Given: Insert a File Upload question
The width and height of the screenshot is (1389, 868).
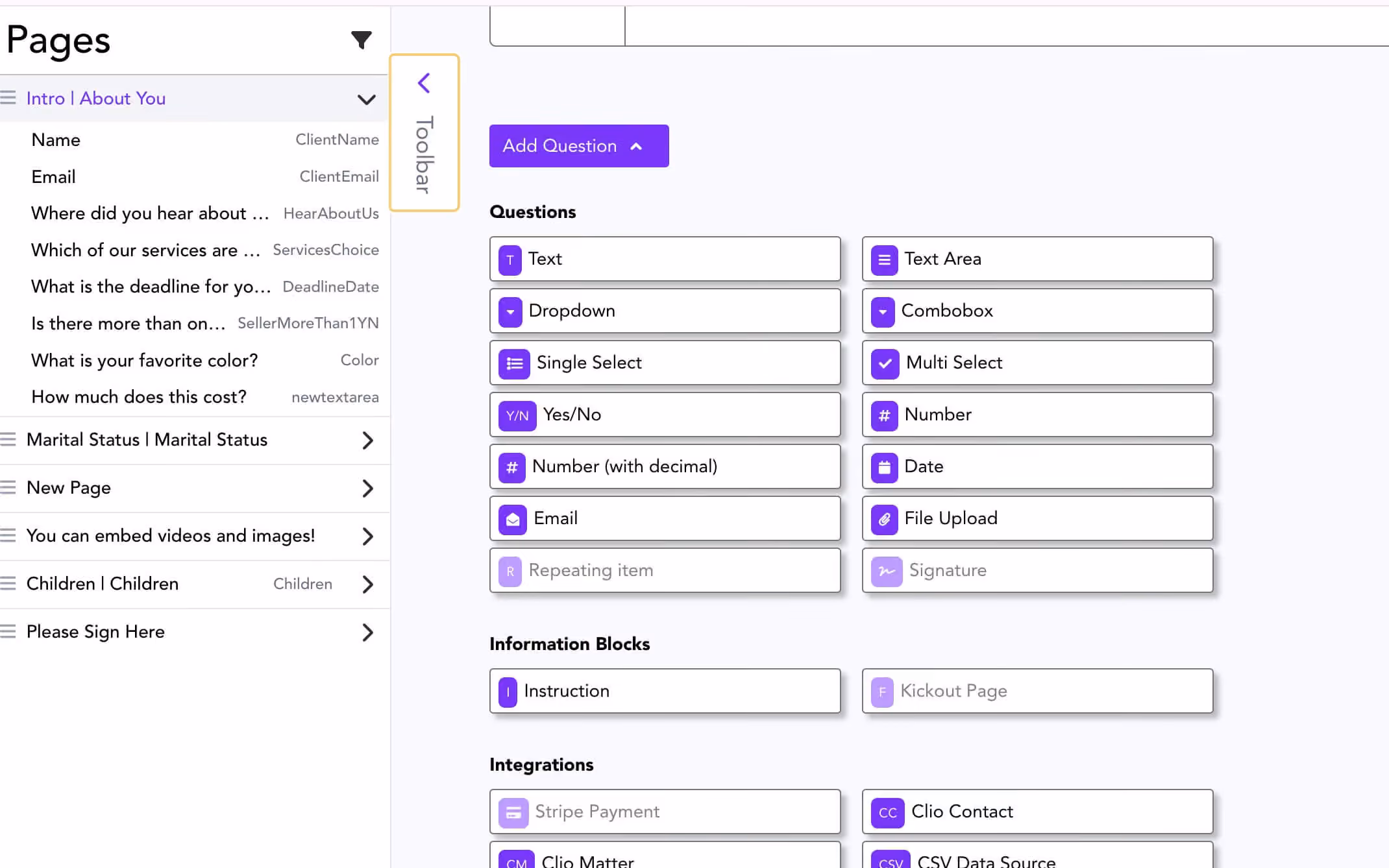Looking at the screenshot, I should pyautogui.click(x=1037, y=518).
